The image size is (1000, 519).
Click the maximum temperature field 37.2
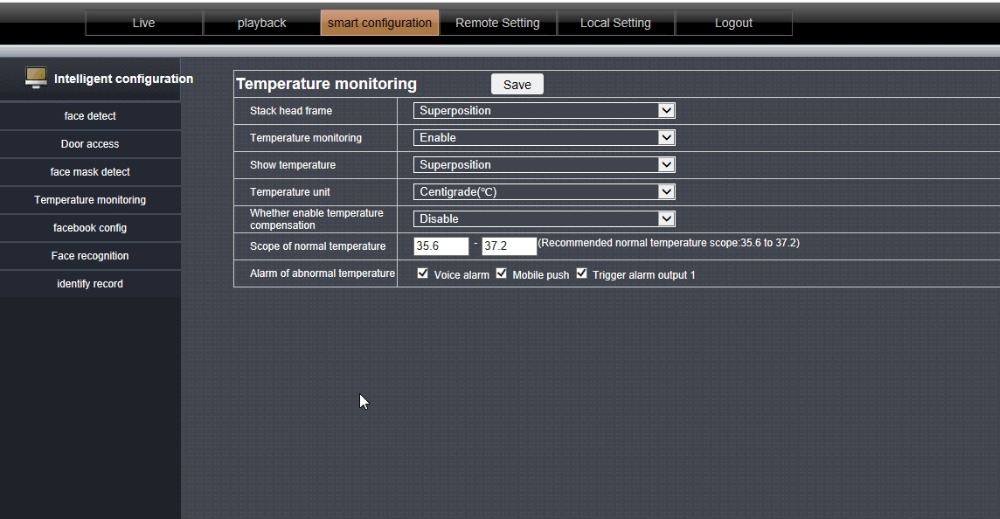click(509, 246)
